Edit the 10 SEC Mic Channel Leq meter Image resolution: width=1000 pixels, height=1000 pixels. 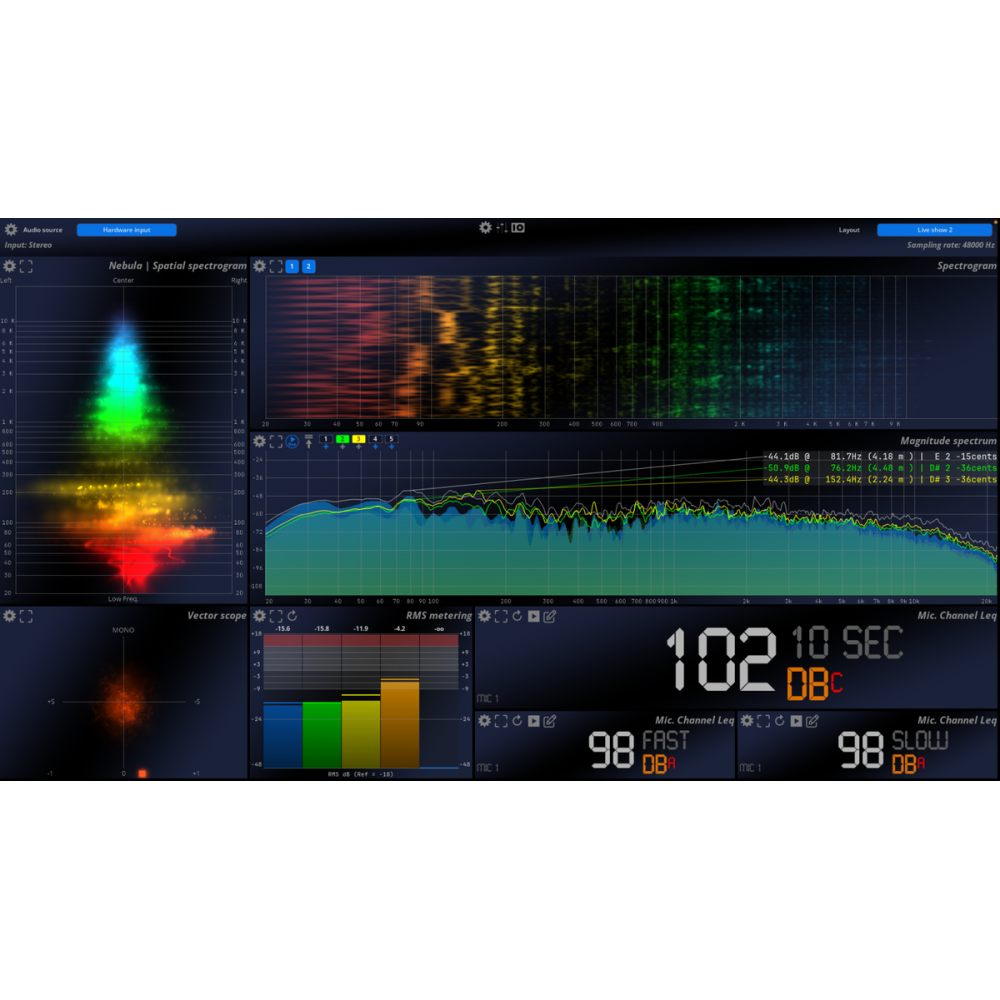coord(550,616)
